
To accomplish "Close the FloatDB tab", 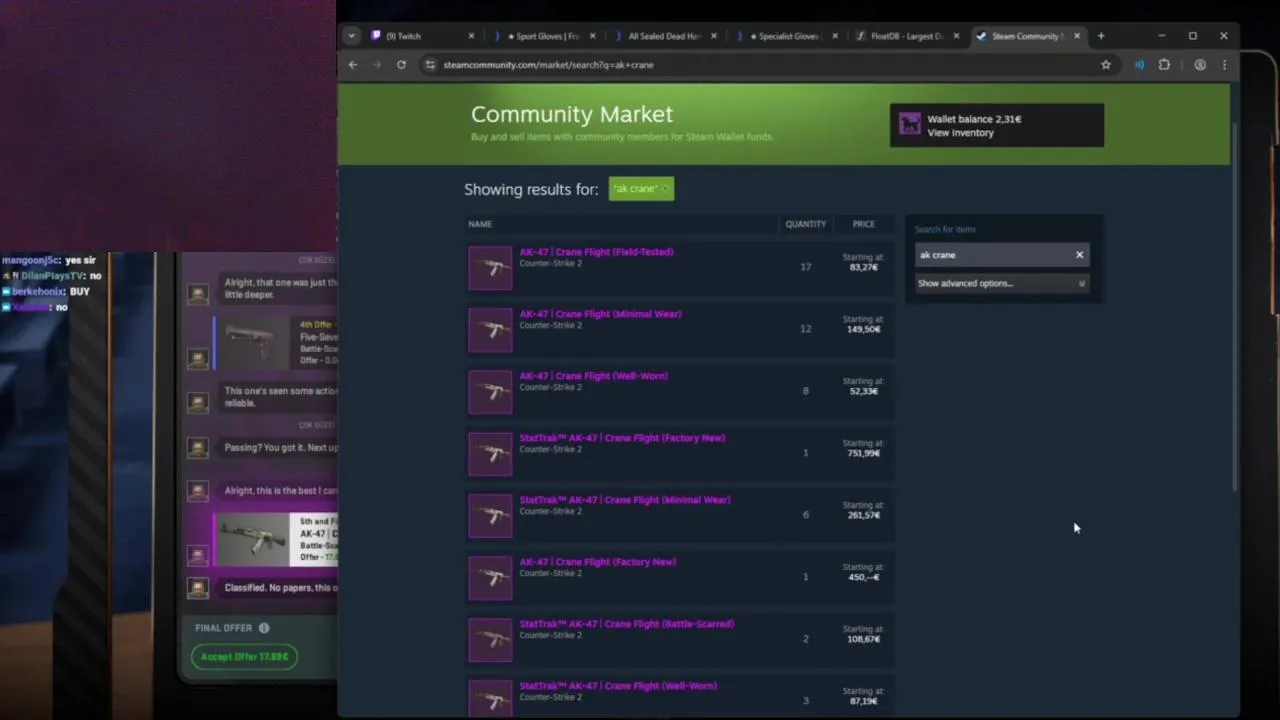I will [x=956, y=36].
